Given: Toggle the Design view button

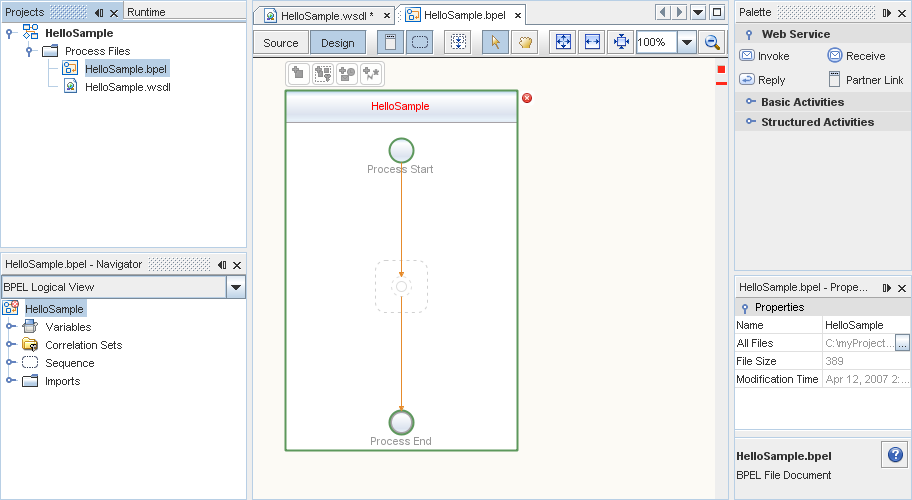Looking at the screenshot, I should click(x=337, y=43).
